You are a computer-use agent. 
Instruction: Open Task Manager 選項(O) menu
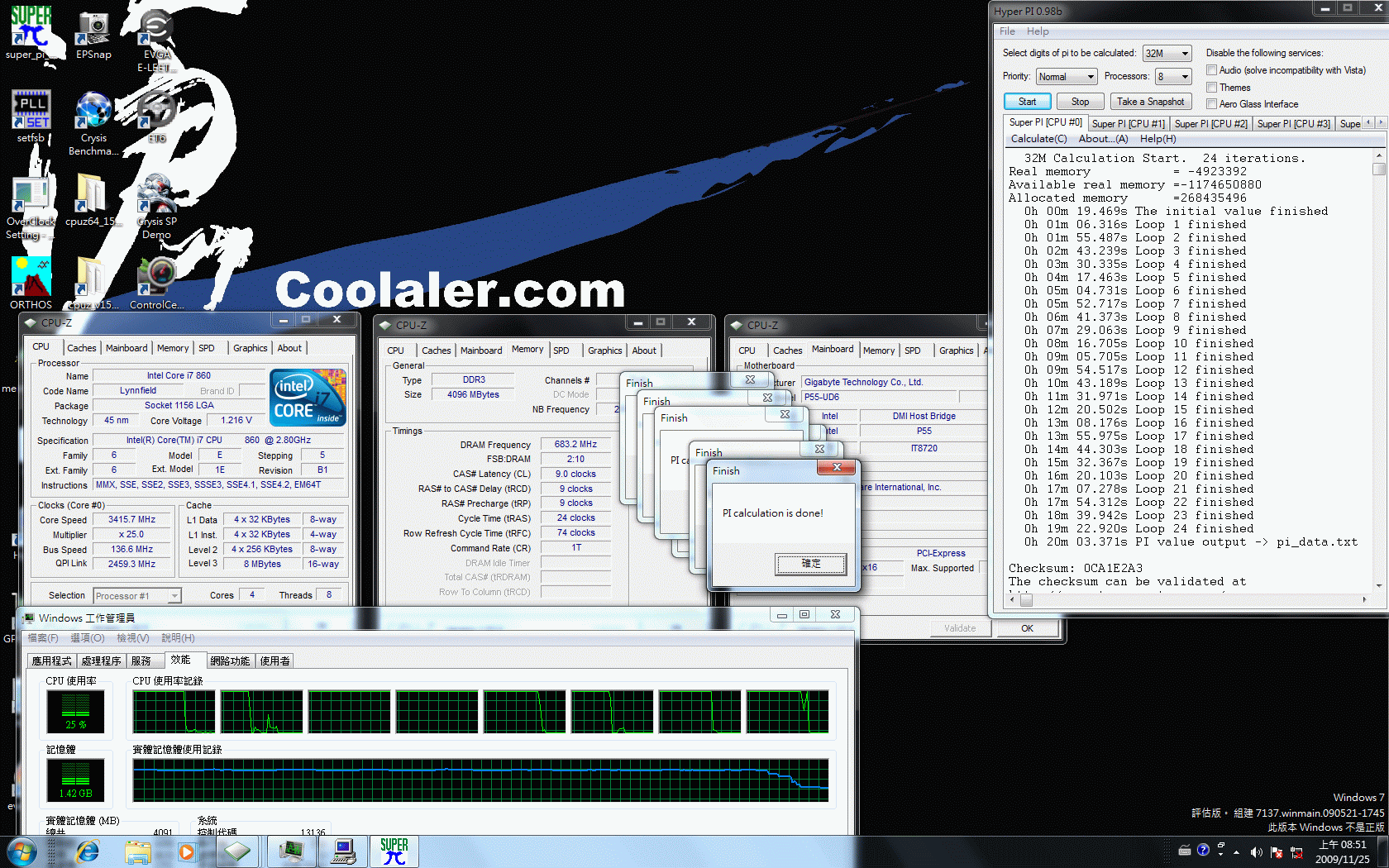pos(87,638)
